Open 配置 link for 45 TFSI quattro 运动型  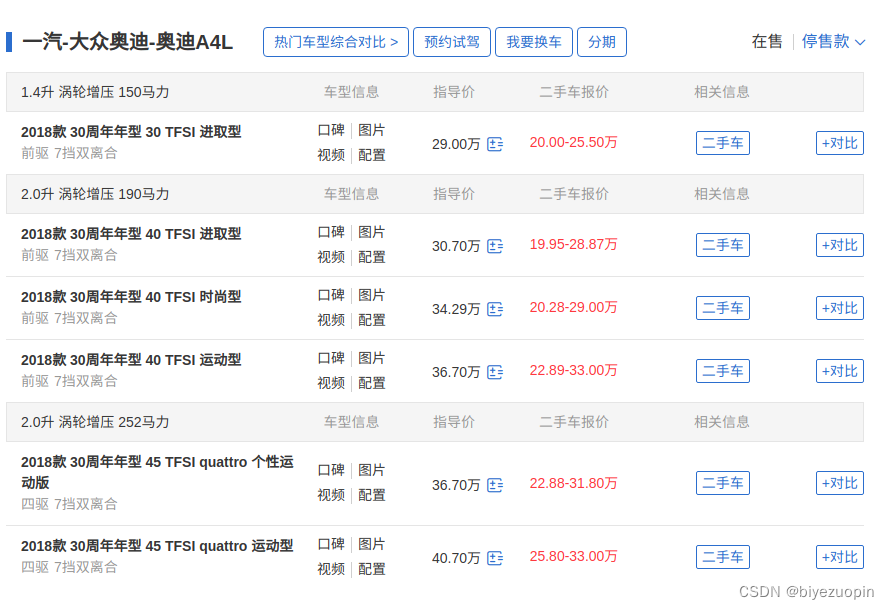click(371, 569)
